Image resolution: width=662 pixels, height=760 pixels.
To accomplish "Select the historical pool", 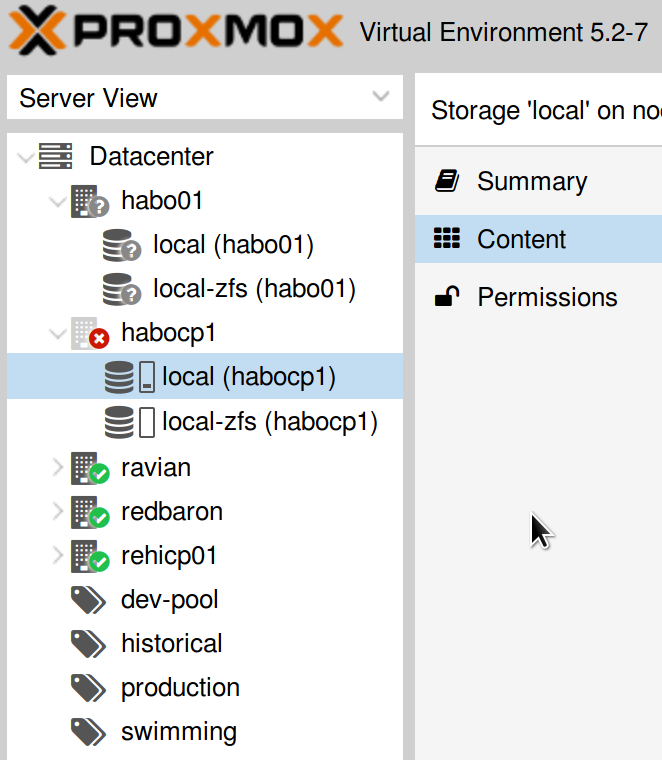I will [172, 644].
